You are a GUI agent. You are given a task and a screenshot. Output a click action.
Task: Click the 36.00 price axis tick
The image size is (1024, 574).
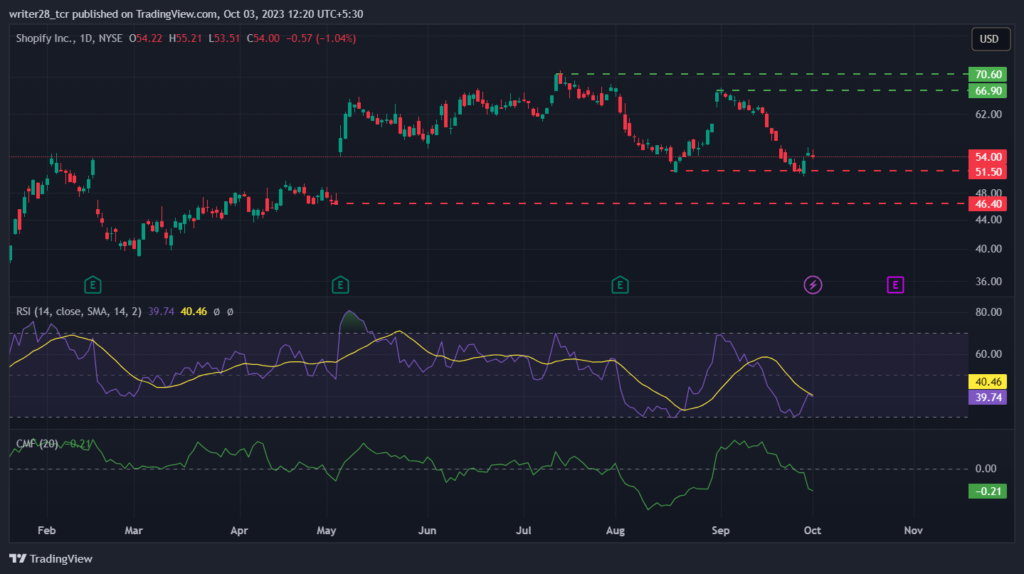(x=988, y=281)
